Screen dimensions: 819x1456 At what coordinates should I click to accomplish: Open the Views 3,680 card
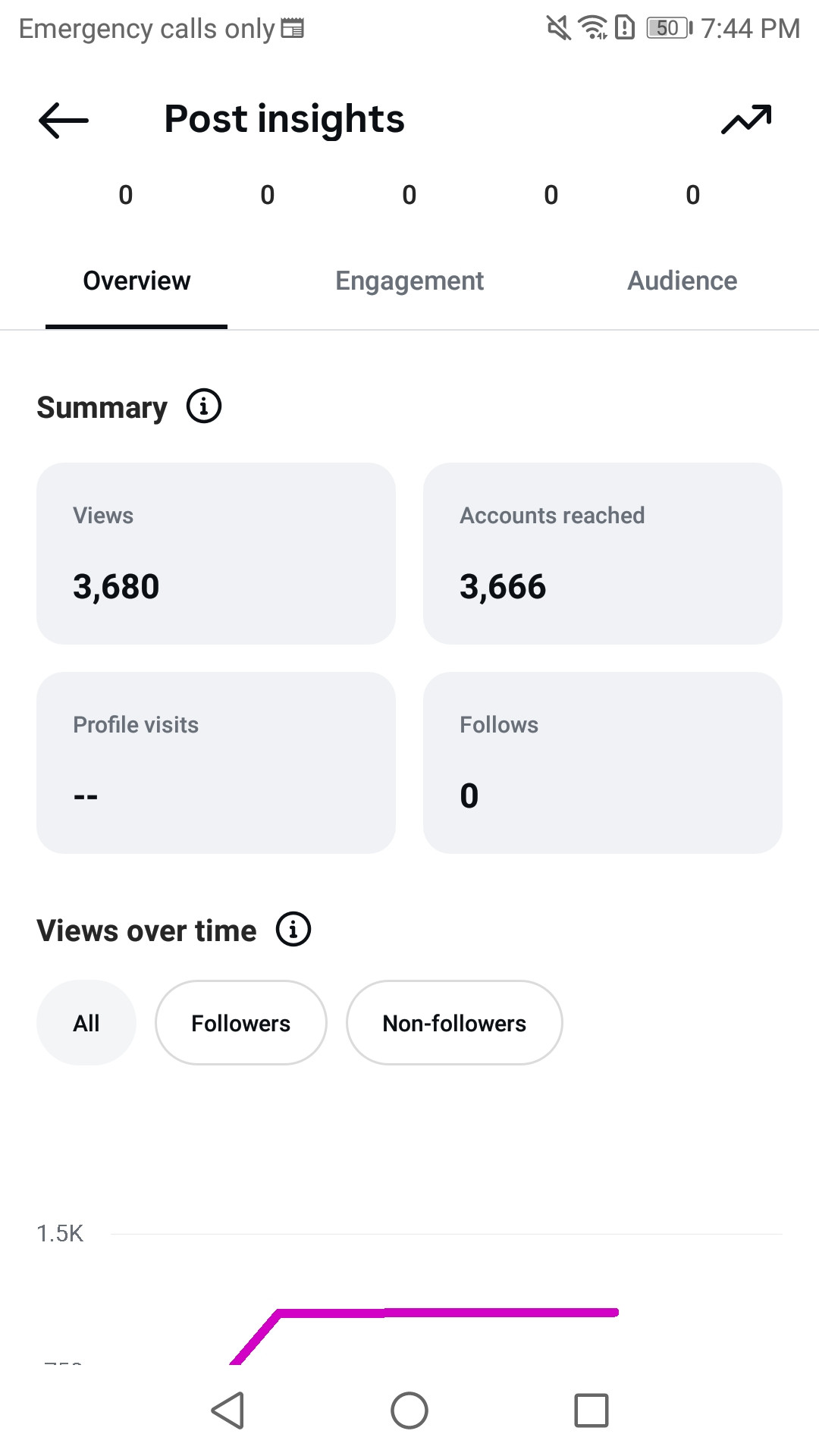(216, 554)
